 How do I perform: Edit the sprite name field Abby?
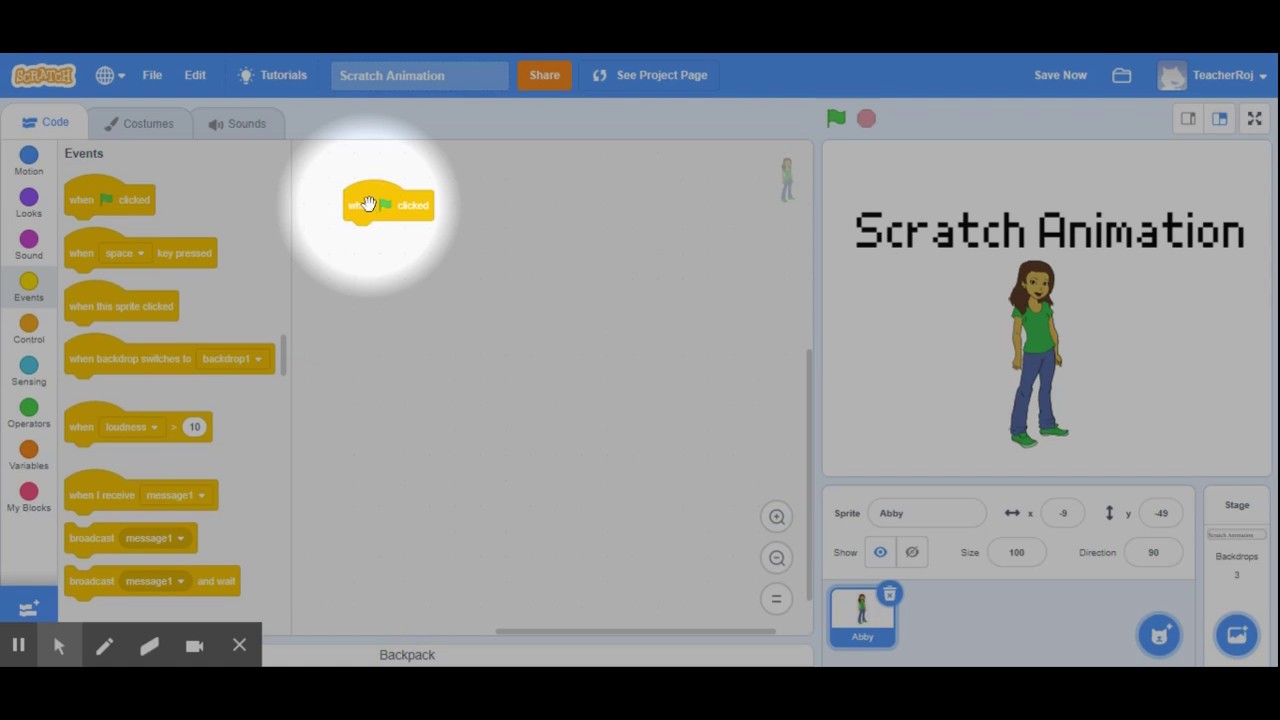(927, 513)
